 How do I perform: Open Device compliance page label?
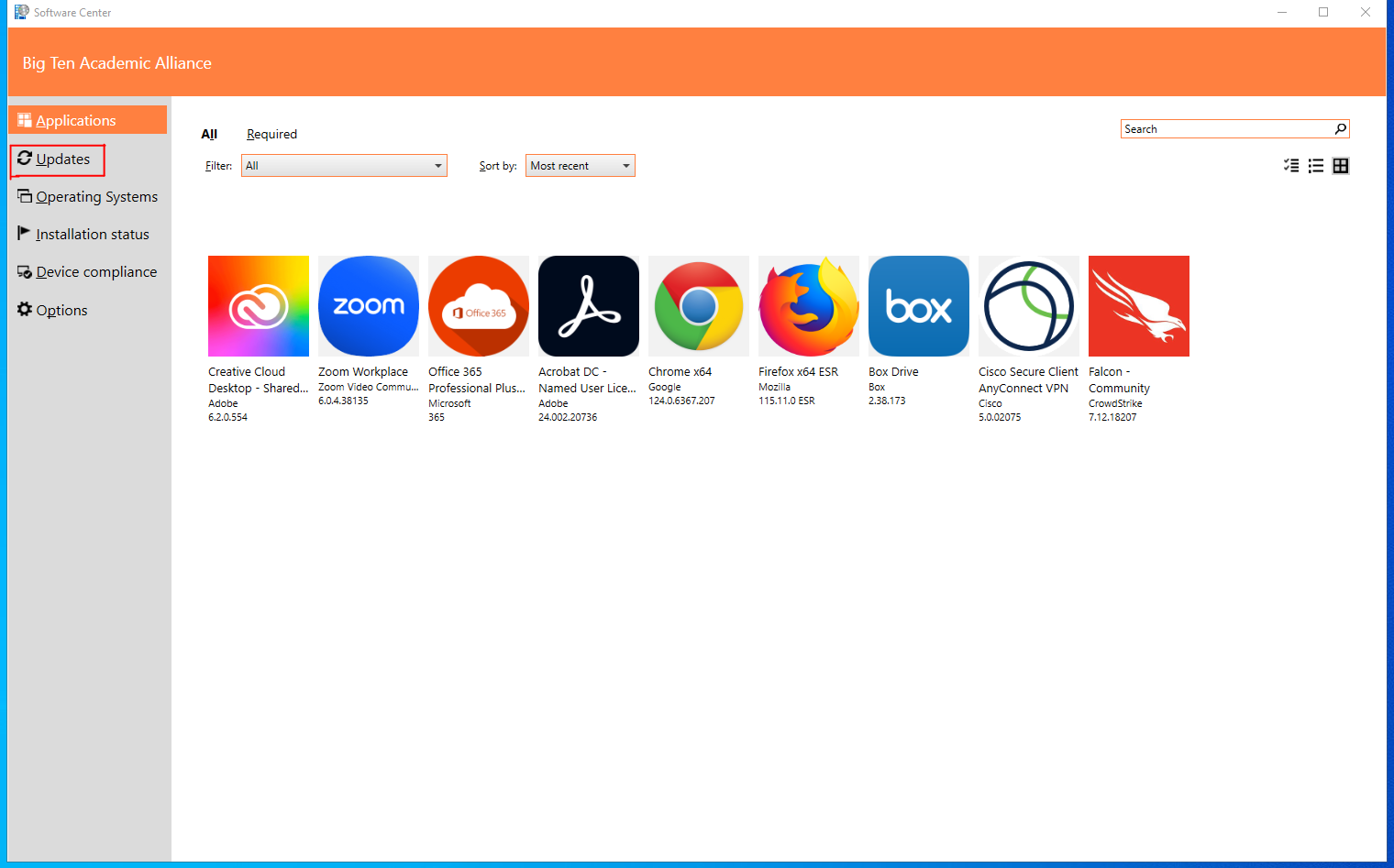click(96, 272)
